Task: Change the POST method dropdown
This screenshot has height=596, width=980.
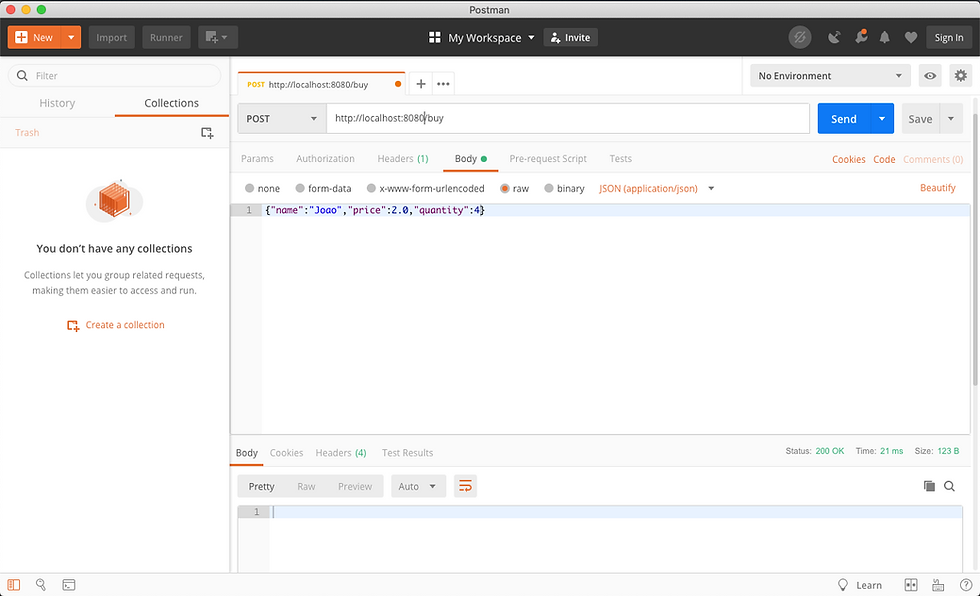Action: coord(282,119)
